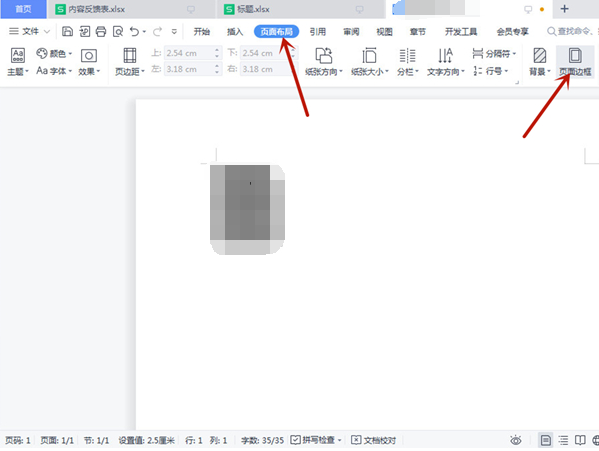599x451 pixels.
Task: Click the top margin 2.54 cm field
Action: pos(193,53)
